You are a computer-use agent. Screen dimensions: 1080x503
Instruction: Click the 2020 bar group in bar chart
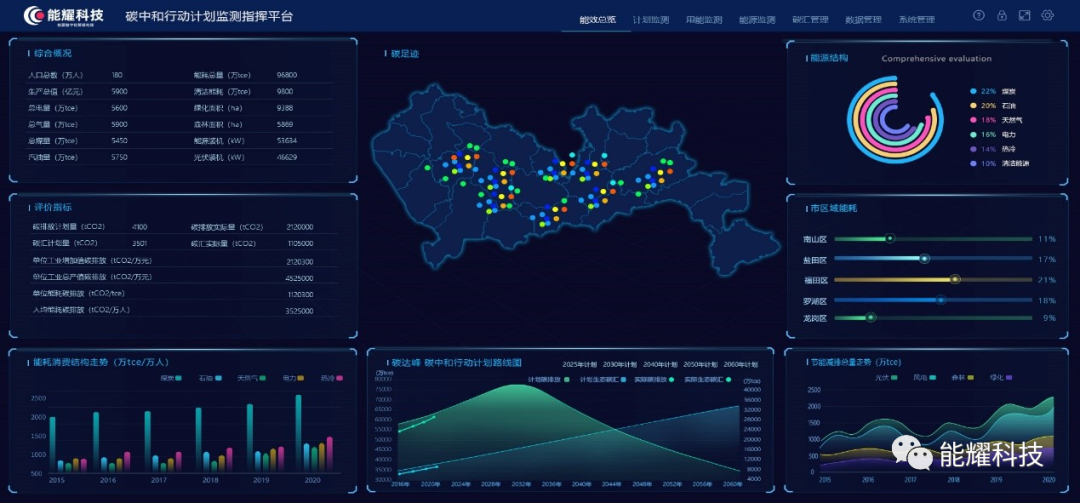312,440
